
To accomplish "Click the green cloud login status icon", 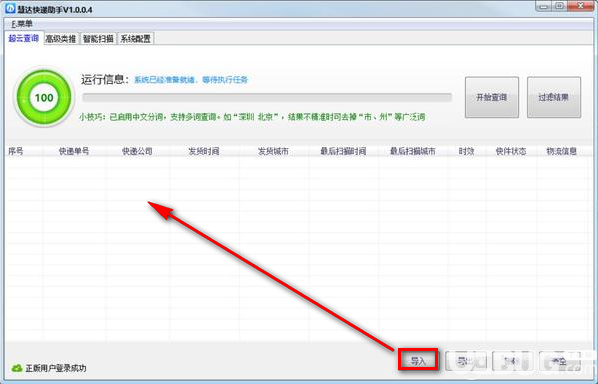I will point(17,368).
